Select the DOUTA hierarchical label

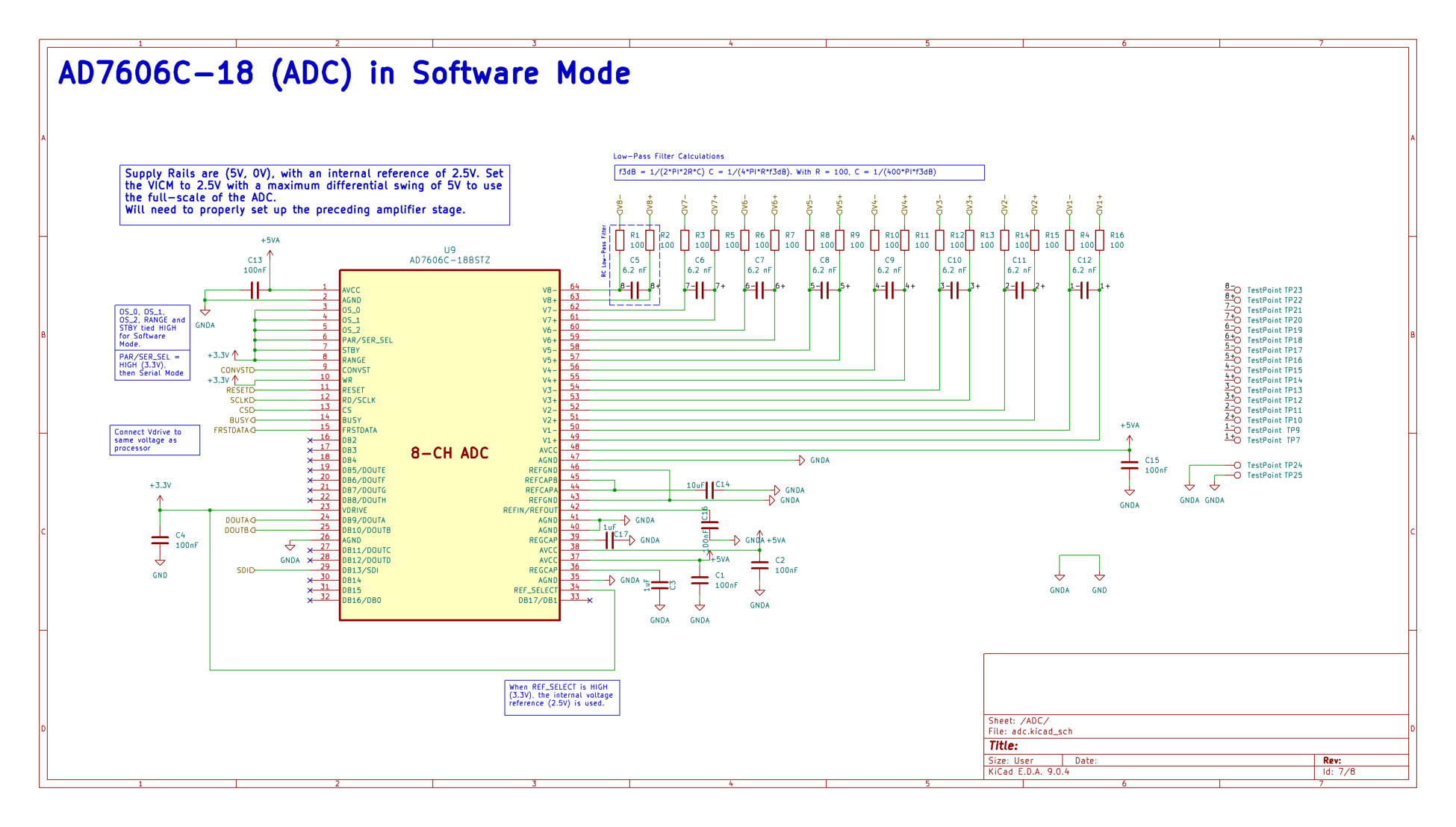tap(240, 520)
